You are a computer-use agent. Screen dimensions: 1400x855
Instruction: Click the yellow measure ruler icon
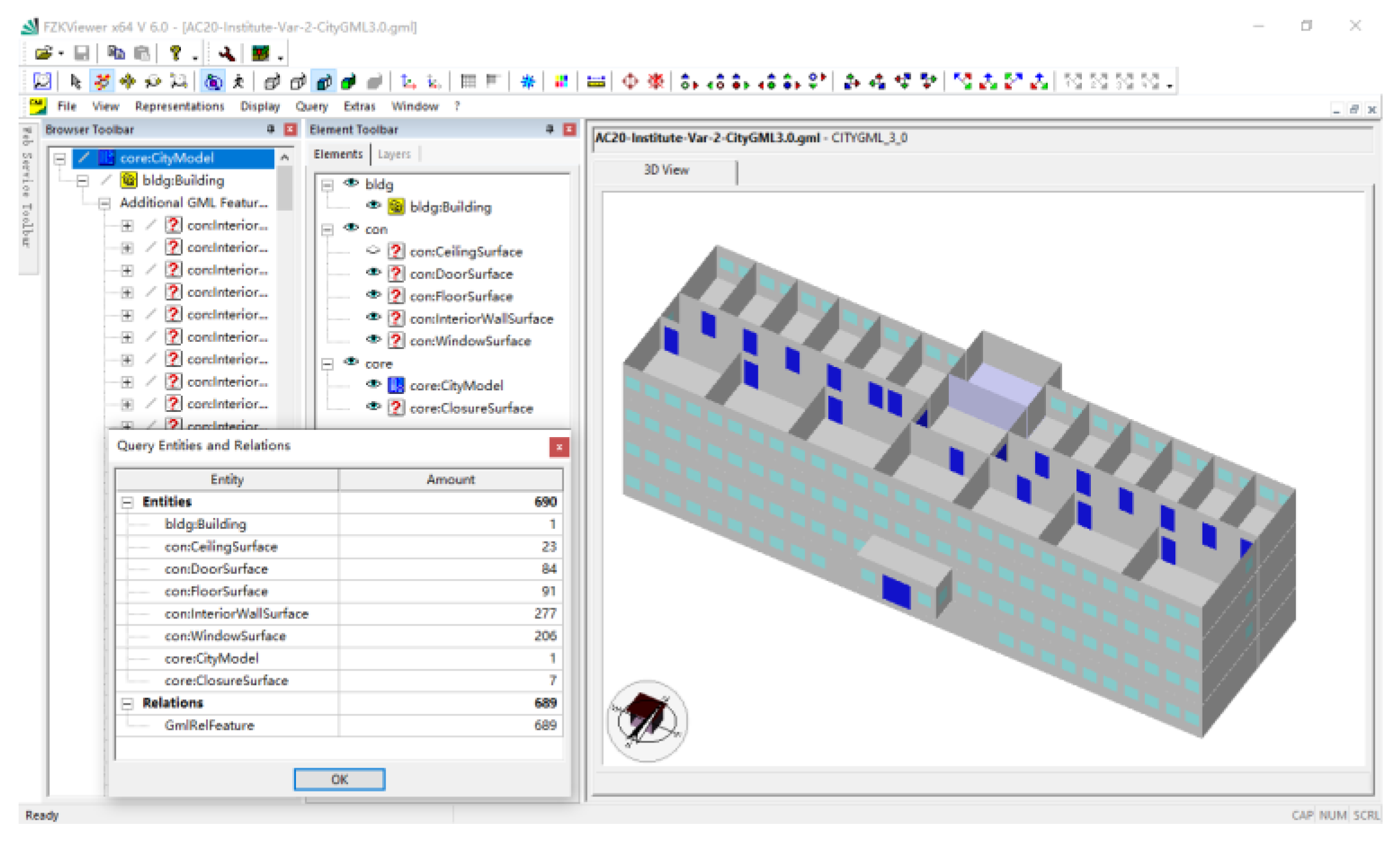(595, 81)
